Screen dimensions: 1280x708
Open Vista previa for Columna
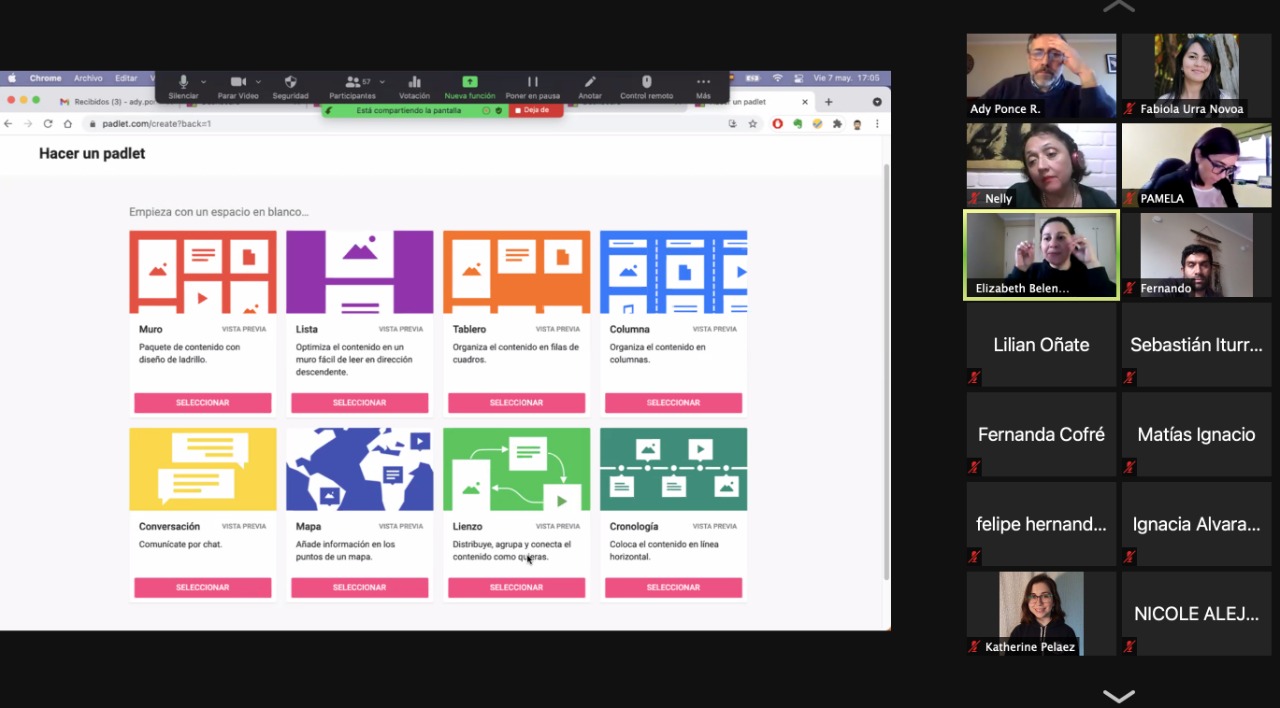[x=715, y=329]
